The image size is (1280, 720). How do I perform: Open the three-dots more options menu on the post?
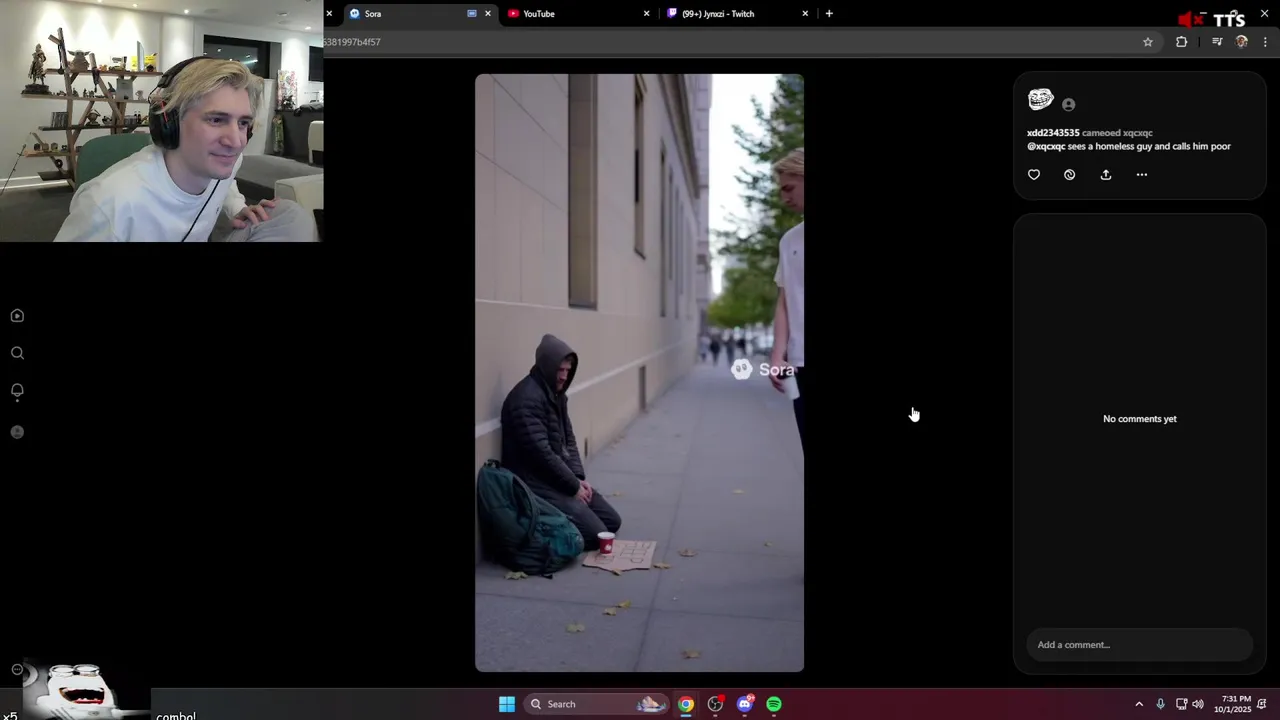click(x=1142, y=175)
